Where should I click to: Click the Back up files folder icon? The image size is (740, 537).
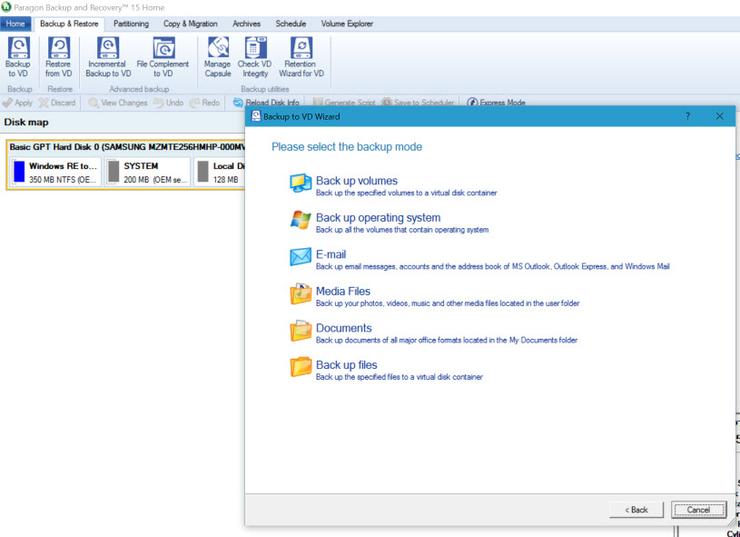click(x=301, y=368)
